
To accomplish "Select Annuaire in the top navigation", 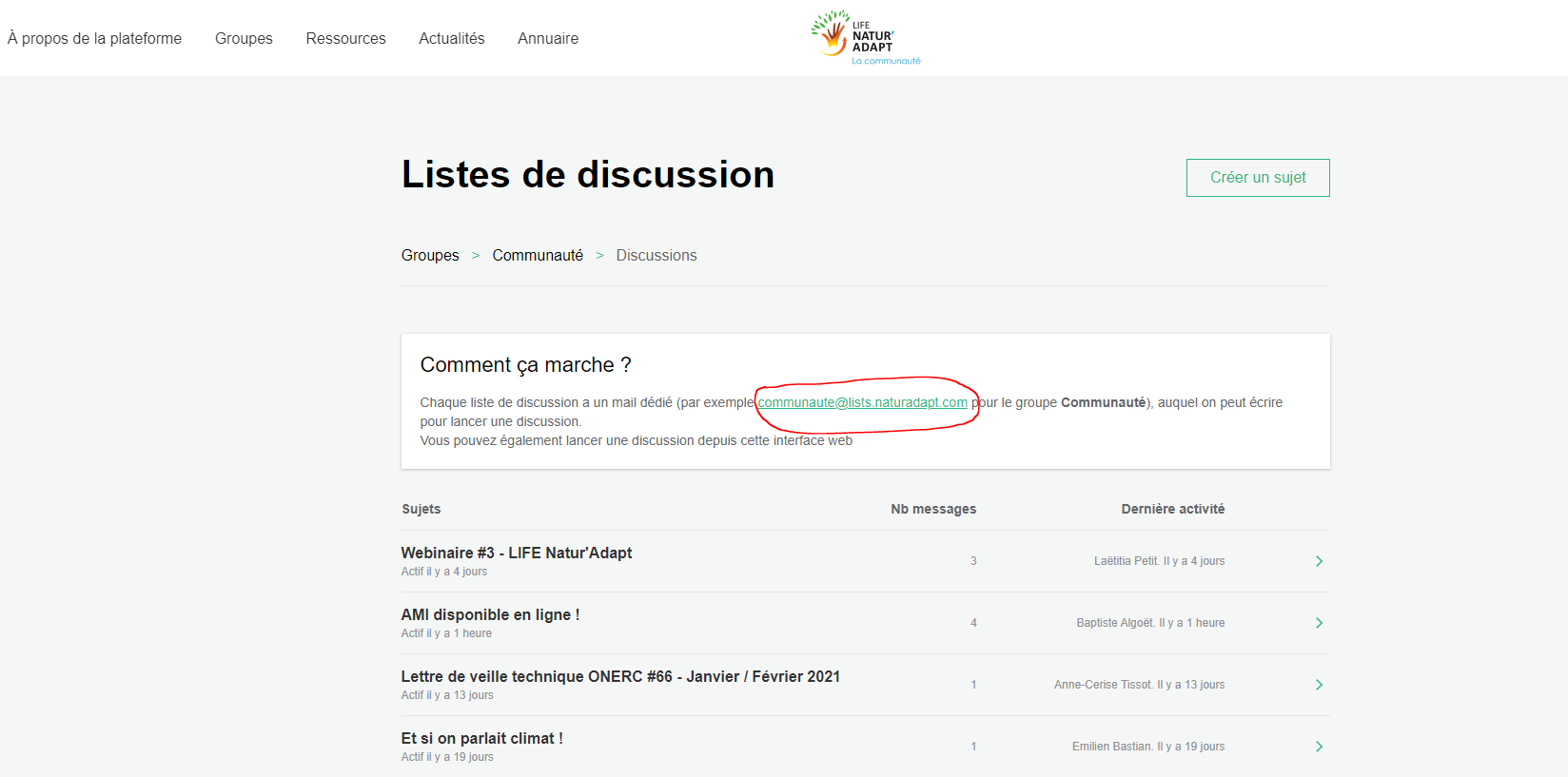I will 548,38.
